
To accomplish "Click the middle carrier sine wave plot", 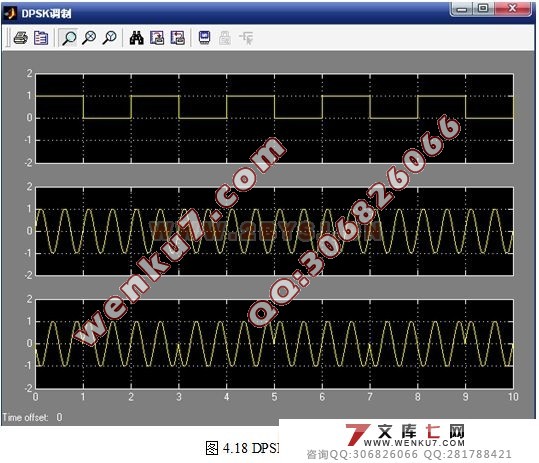I will [274, 231].
